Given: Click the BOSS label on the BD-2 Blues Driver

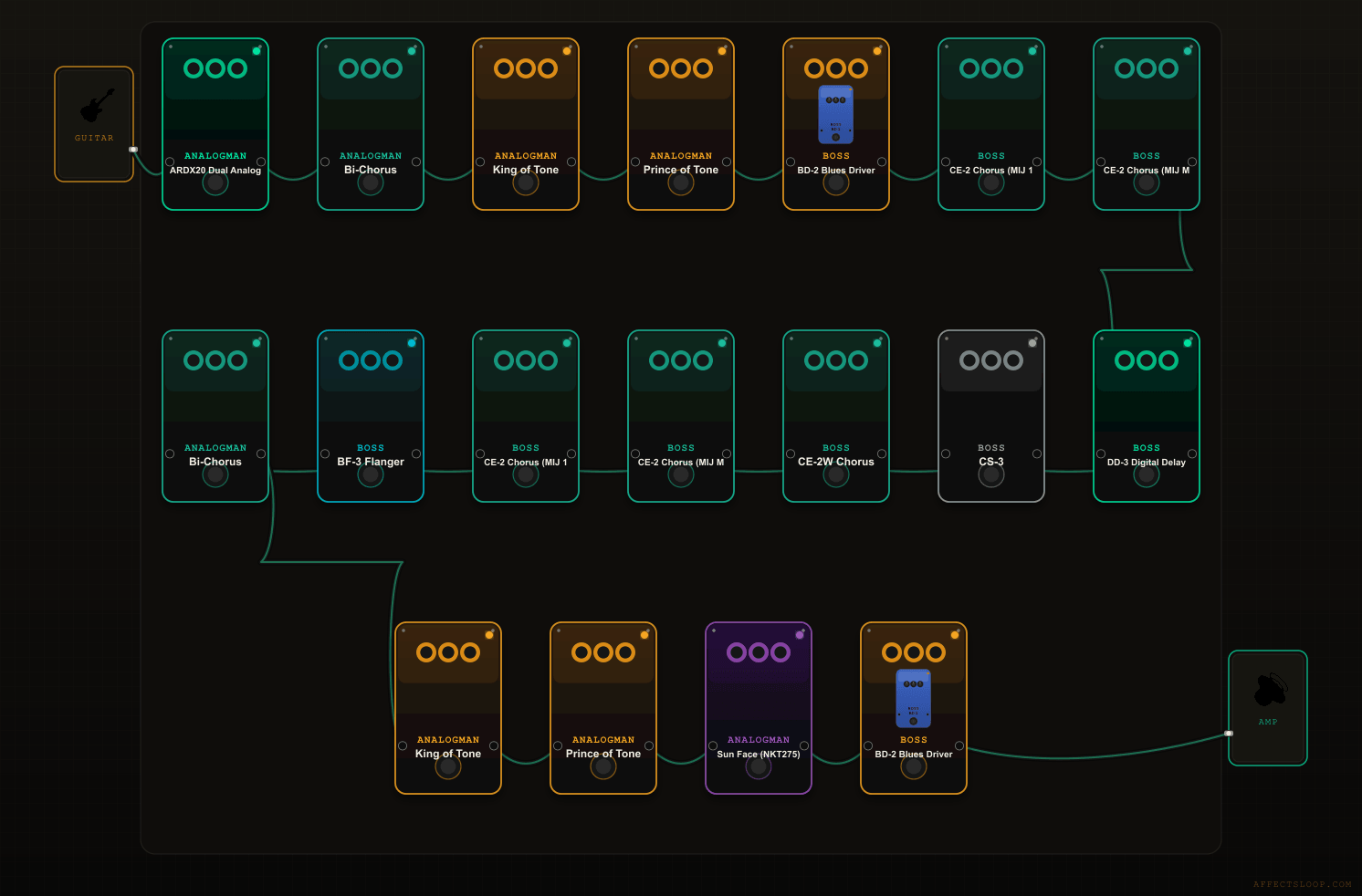Looking at the screenshot, I should (835, 155).
